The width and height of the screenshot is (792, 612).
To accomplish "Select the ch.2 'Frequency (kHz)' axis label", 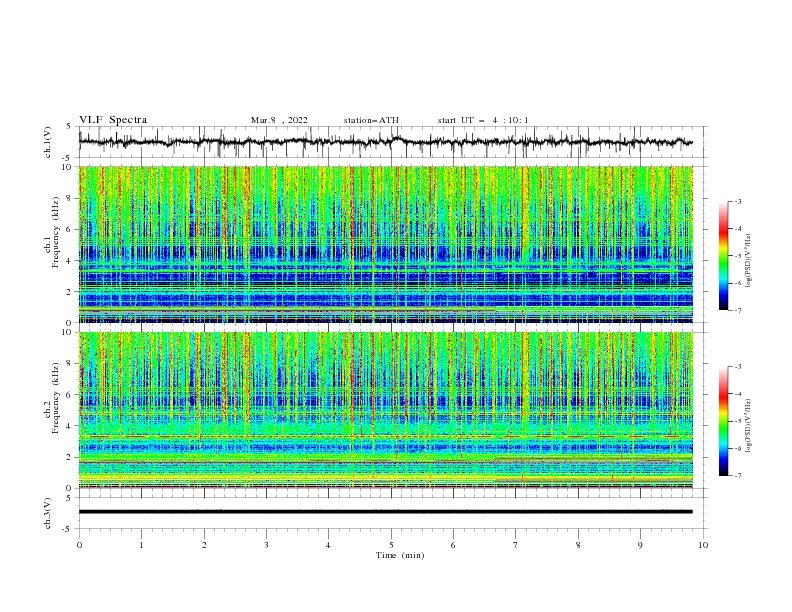I will [55, 398].
